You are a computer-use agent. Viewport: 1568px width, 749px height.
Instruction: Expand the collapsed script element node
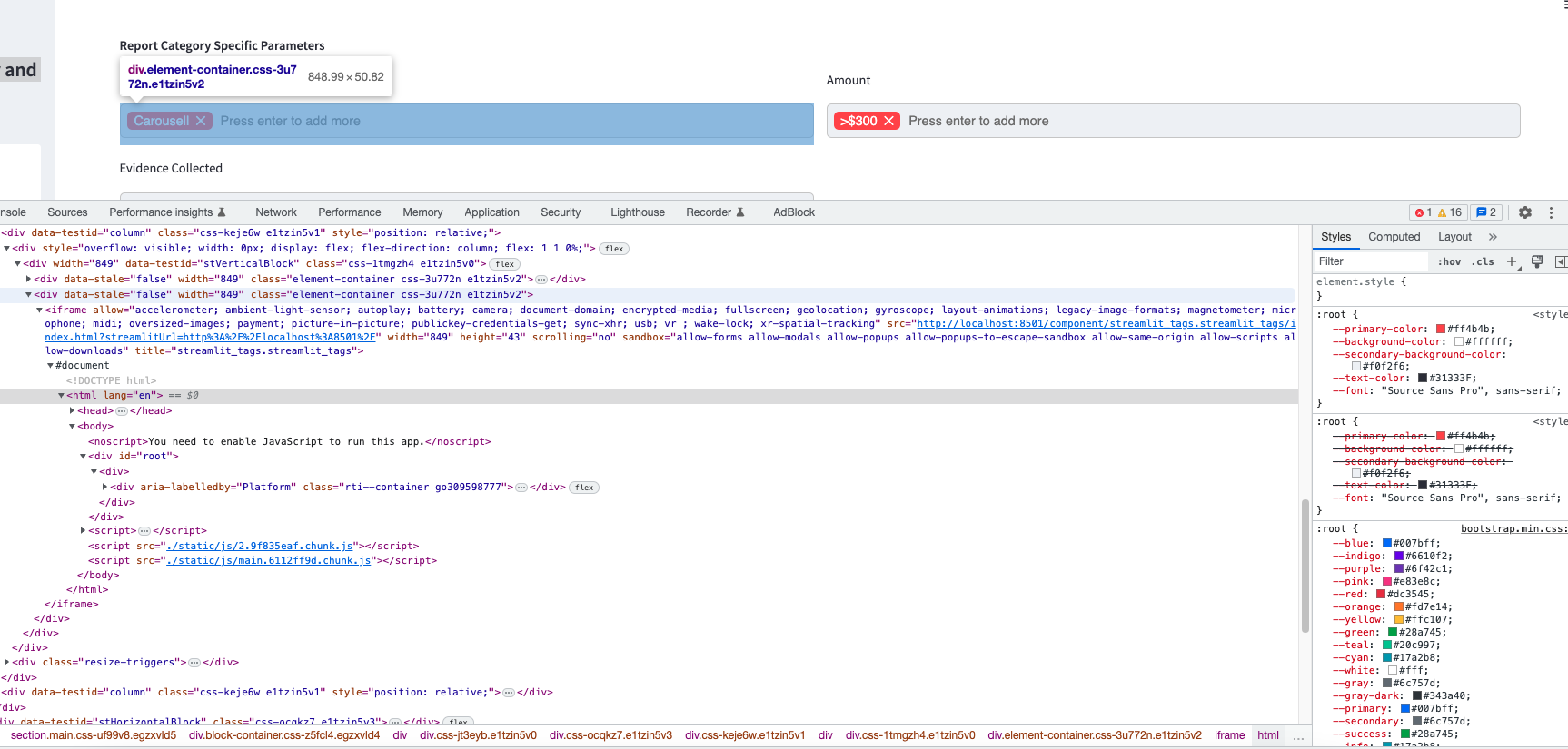(x=84, y=531)
